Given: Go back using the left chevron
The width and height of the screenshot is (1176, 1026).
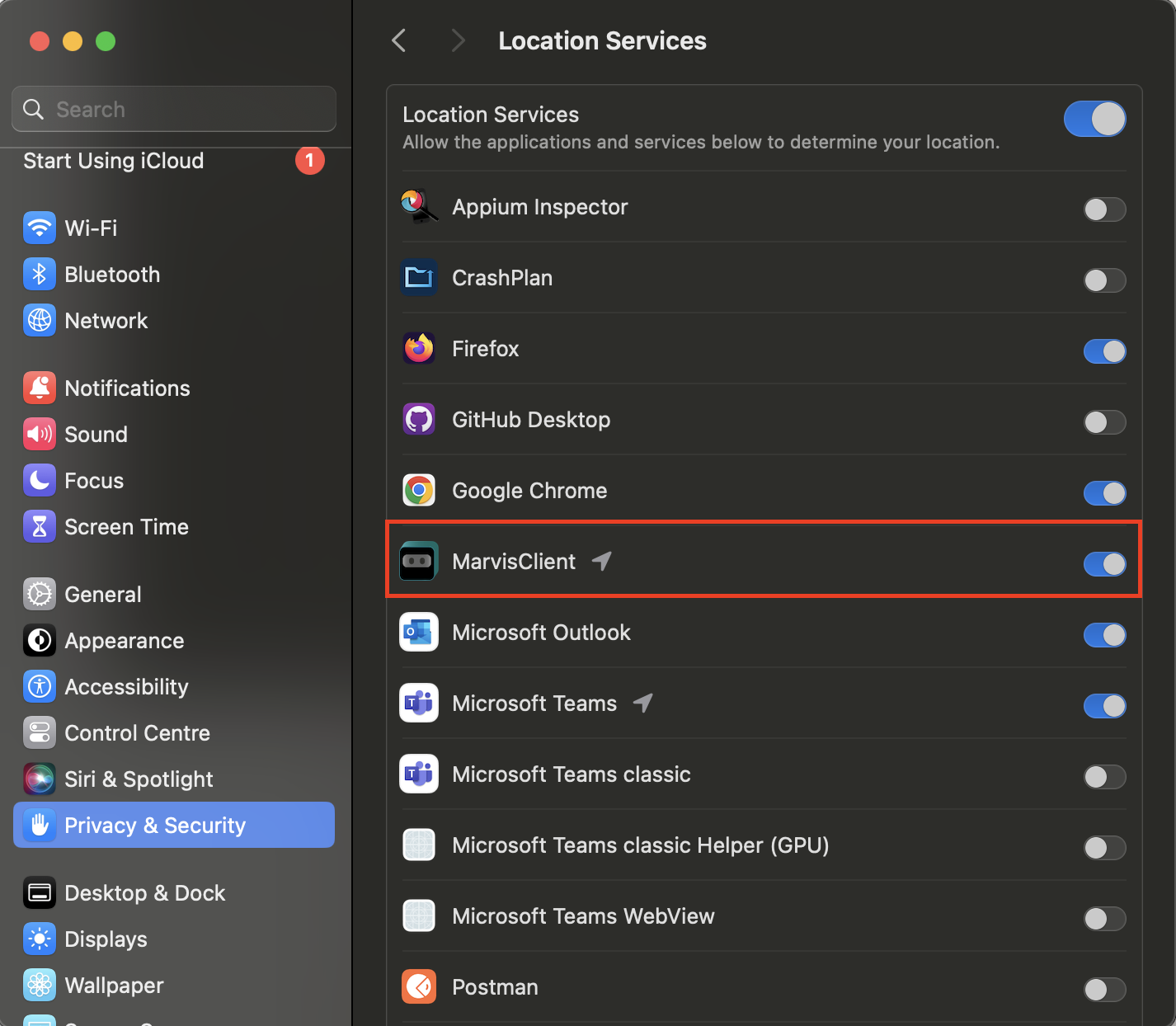Looking at the screenshot, I should (x=399, y=40).
